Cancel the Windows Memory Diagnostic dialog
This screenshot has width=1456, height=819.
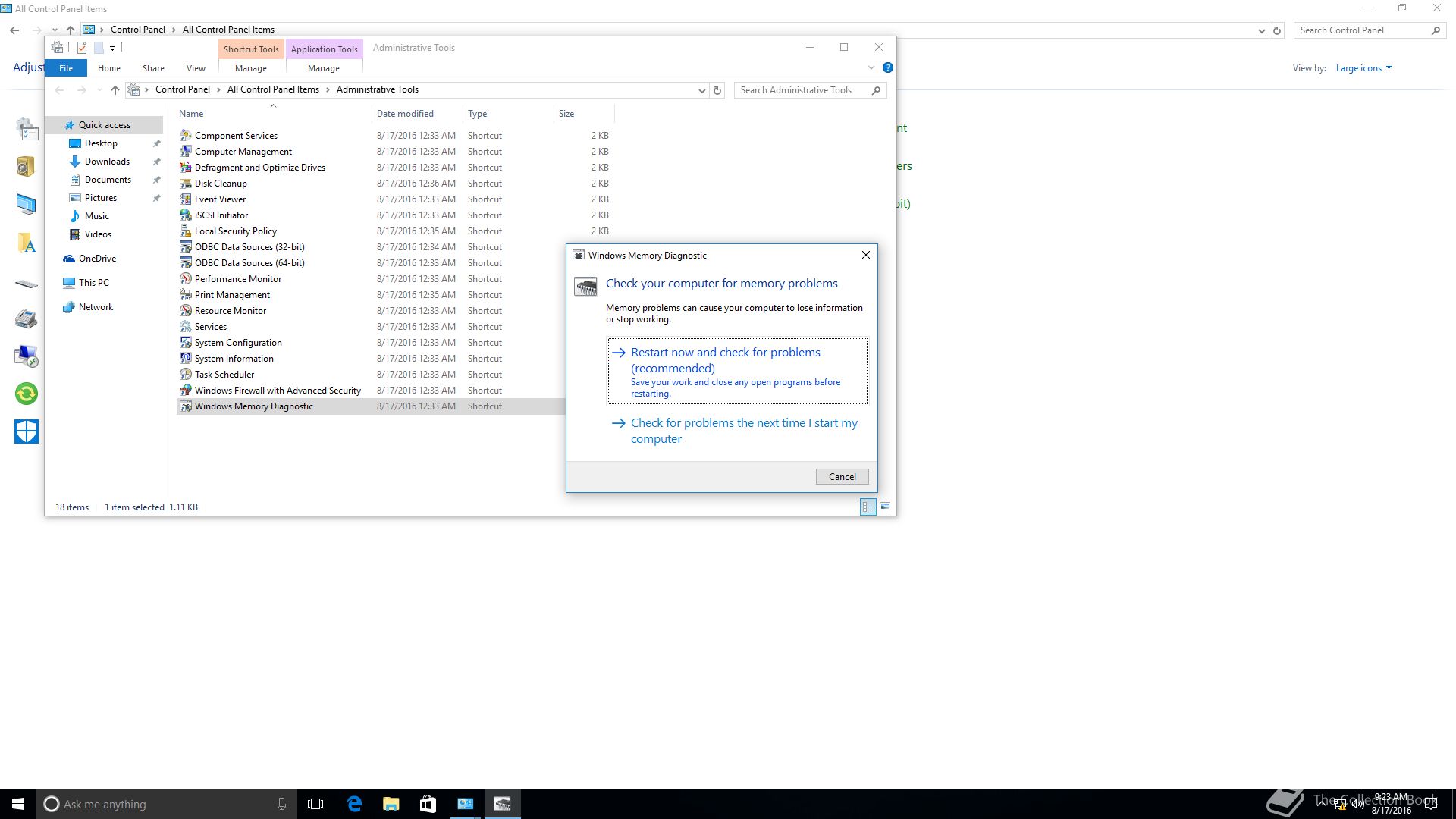(842, 476)
